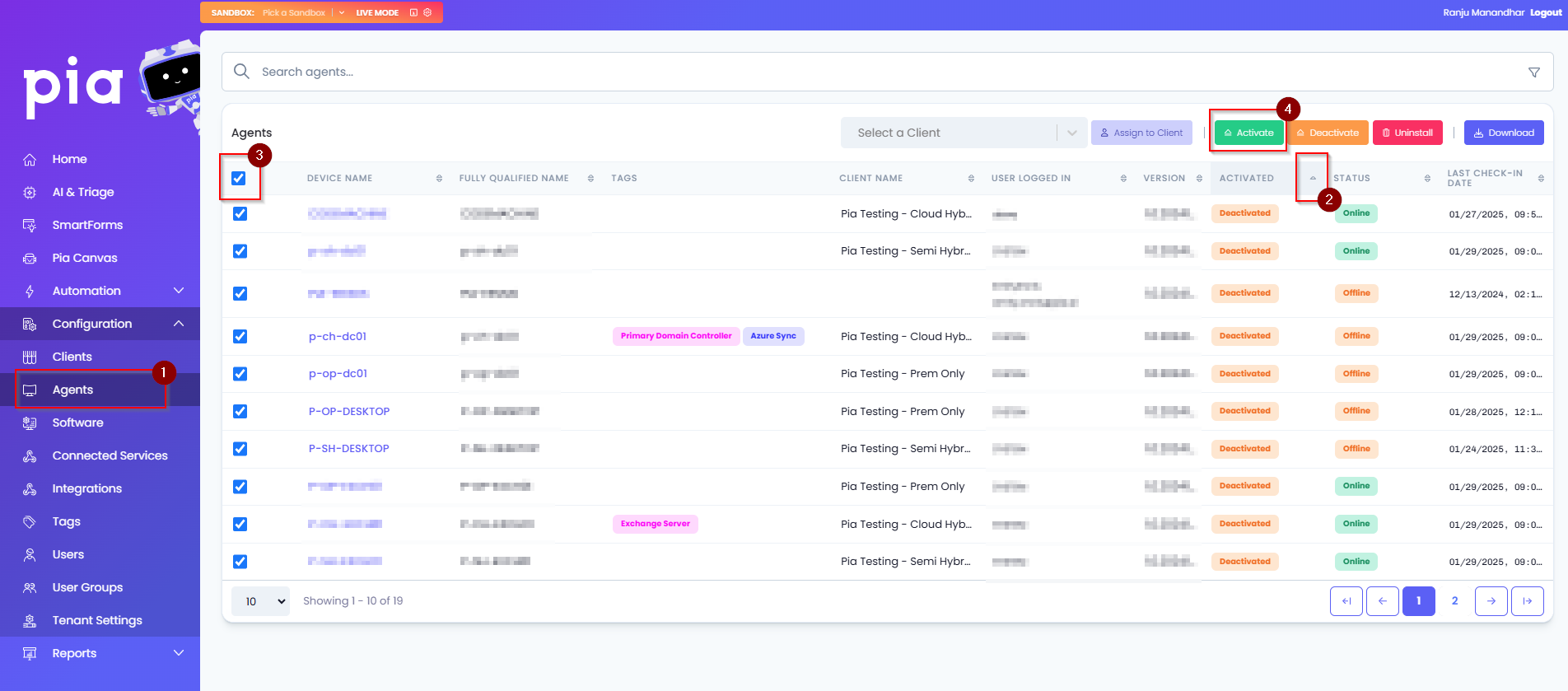Toggle the select-all agents header checkbox
This screenshot has width=1568, height=691.
tap(239, 178)
